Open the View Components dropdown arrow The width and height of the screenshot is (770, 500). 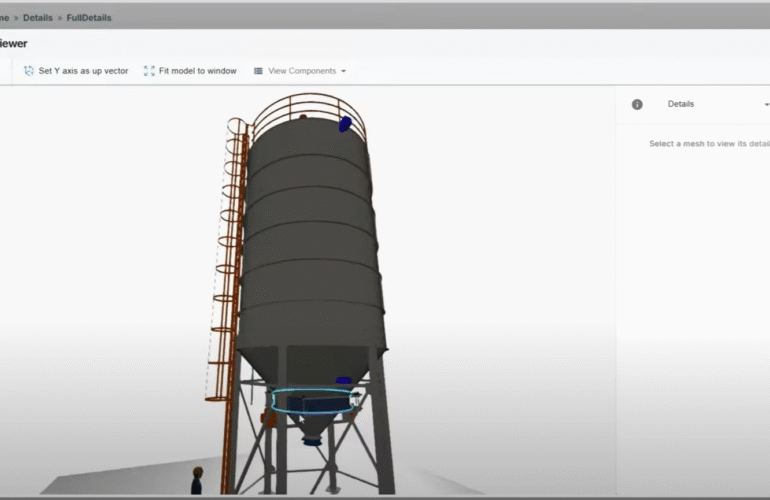344,71
